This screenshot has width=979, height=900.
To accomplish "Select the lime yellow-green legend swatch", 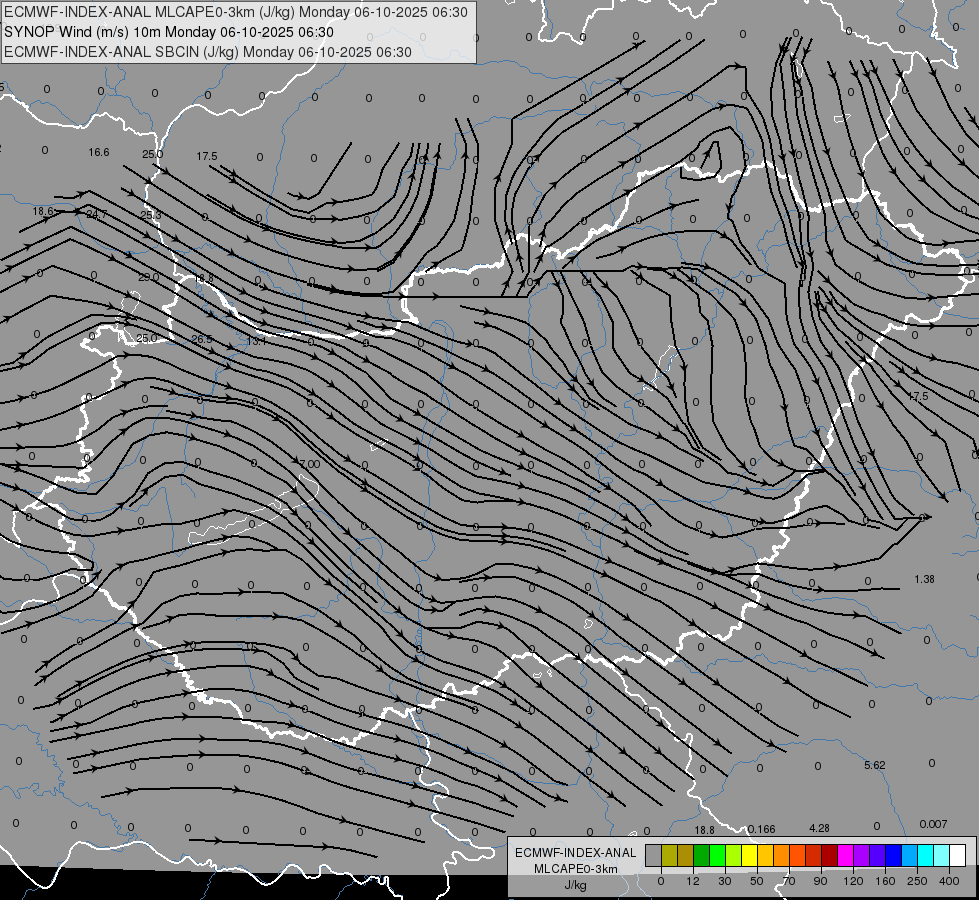I will click(733, 855).
